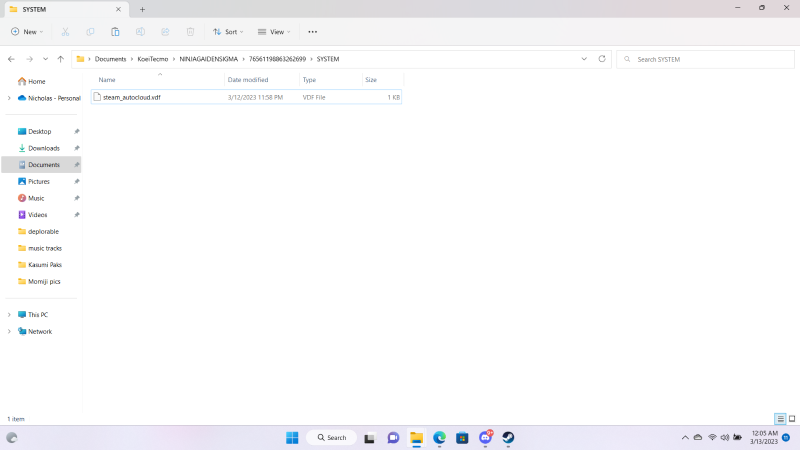Viewport: 800px width, 450px height.
Task: Open the Windows Start menu
Action: coord(292,437)
